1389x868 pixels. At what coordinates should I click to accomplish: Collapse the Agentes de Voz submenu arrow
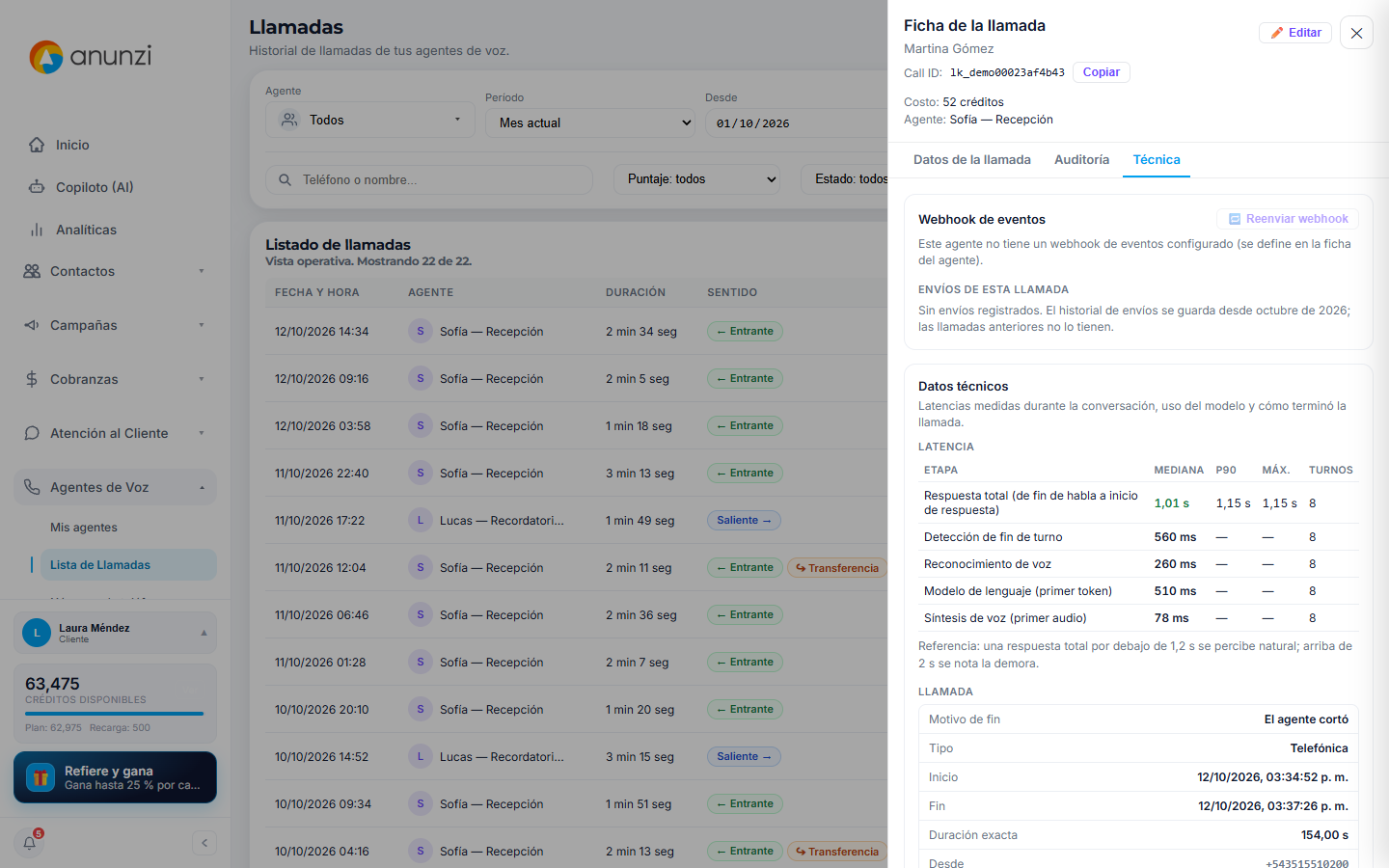point(202,487)
